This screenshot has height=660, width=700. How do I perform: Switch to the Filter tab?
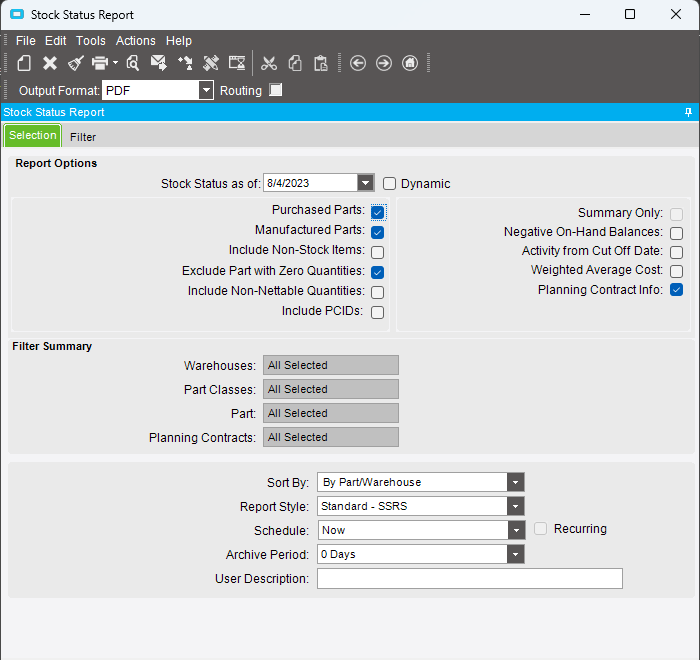83,137
